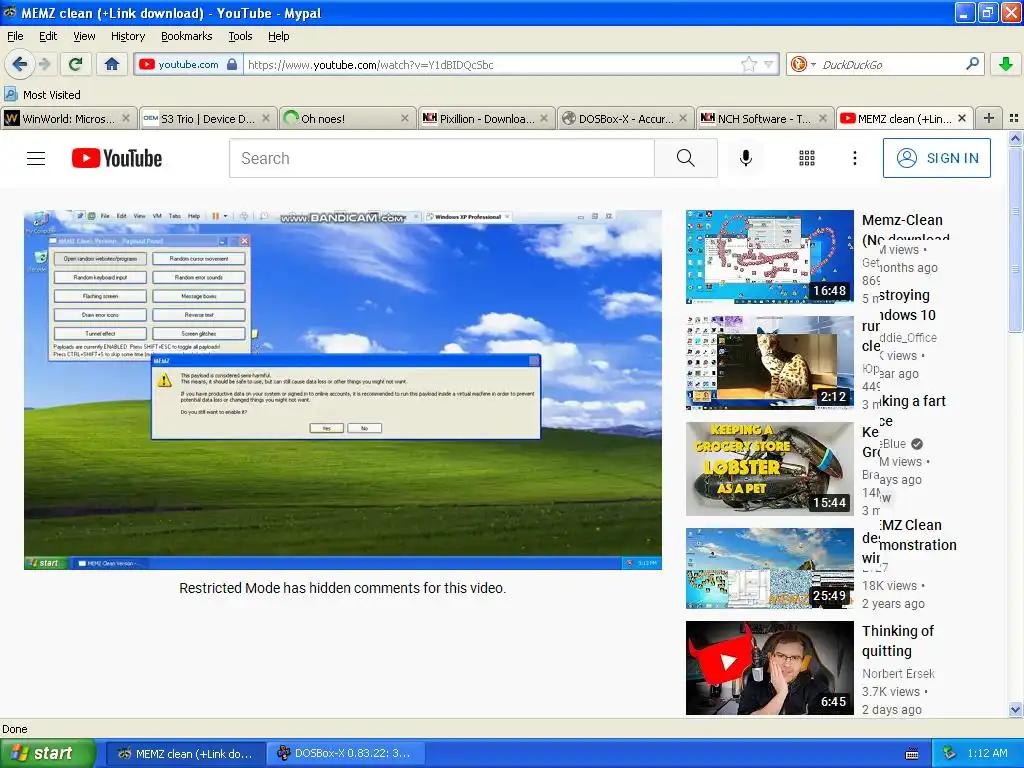Switch to the S3 Trio Device D... tab

208,118
